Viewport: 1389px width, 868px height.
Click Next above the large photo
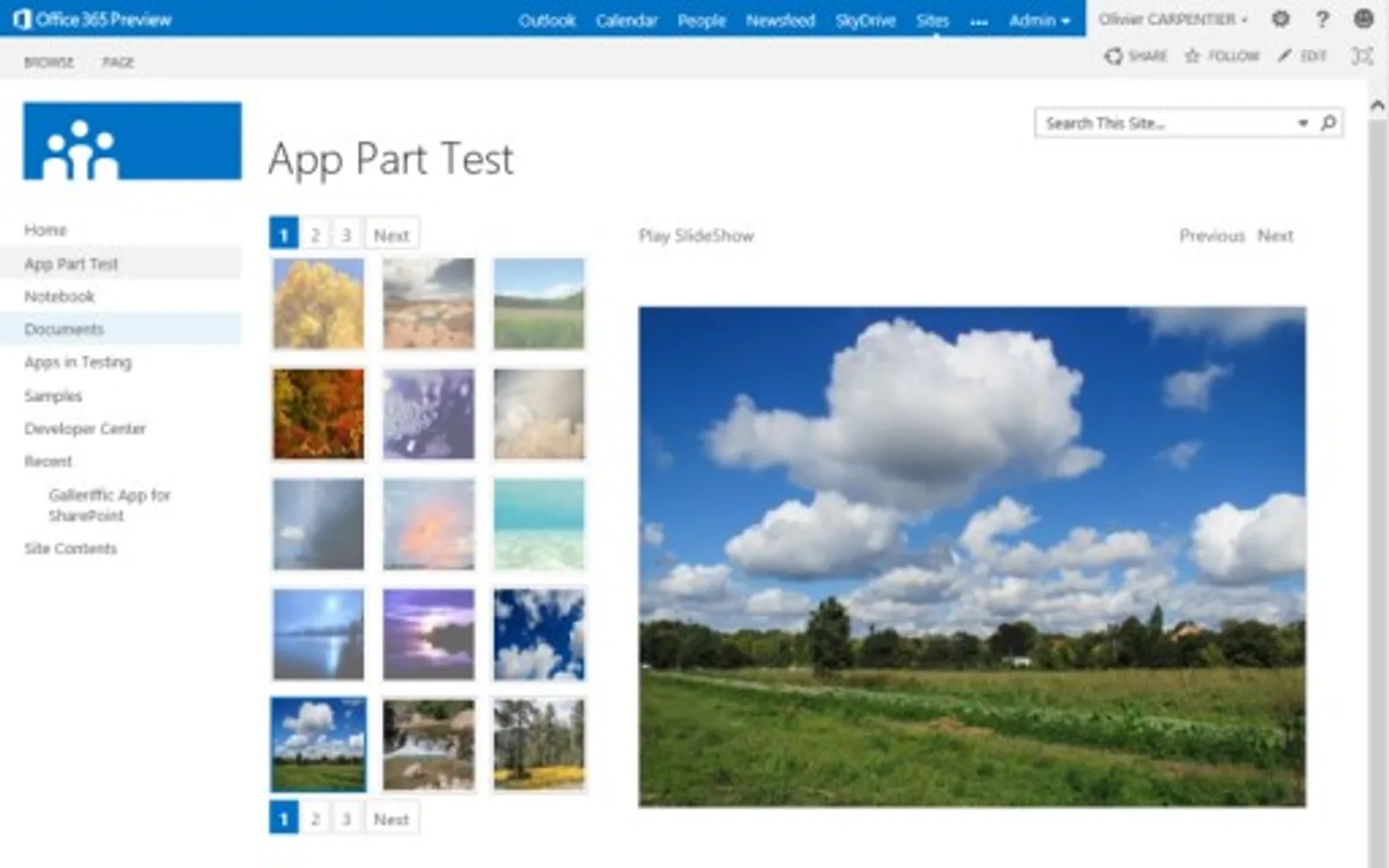(x=1275, y=235)
